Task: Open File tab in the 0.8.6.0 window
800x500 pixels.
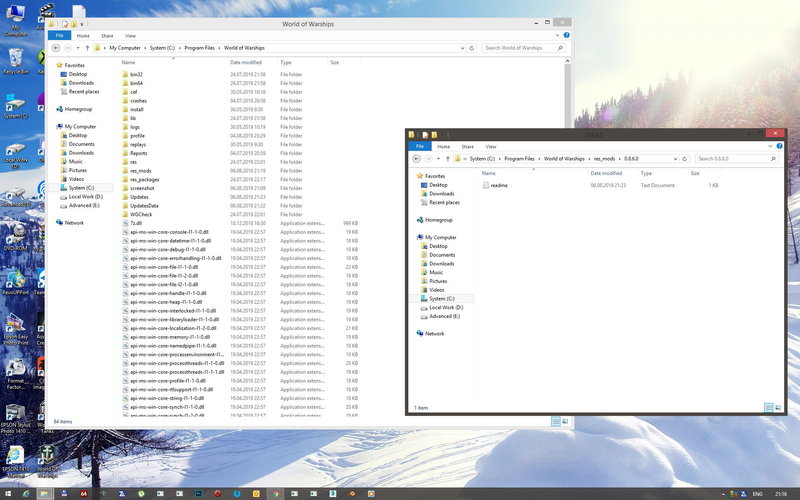Action: [x=420, y=146]
